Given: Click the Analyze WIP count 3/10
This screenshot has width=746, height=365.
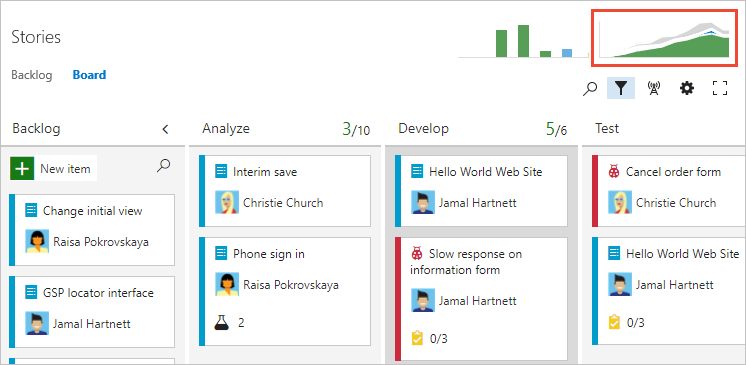Looking at the screenshot, I should pyautogui.click(x=356, y=129).
